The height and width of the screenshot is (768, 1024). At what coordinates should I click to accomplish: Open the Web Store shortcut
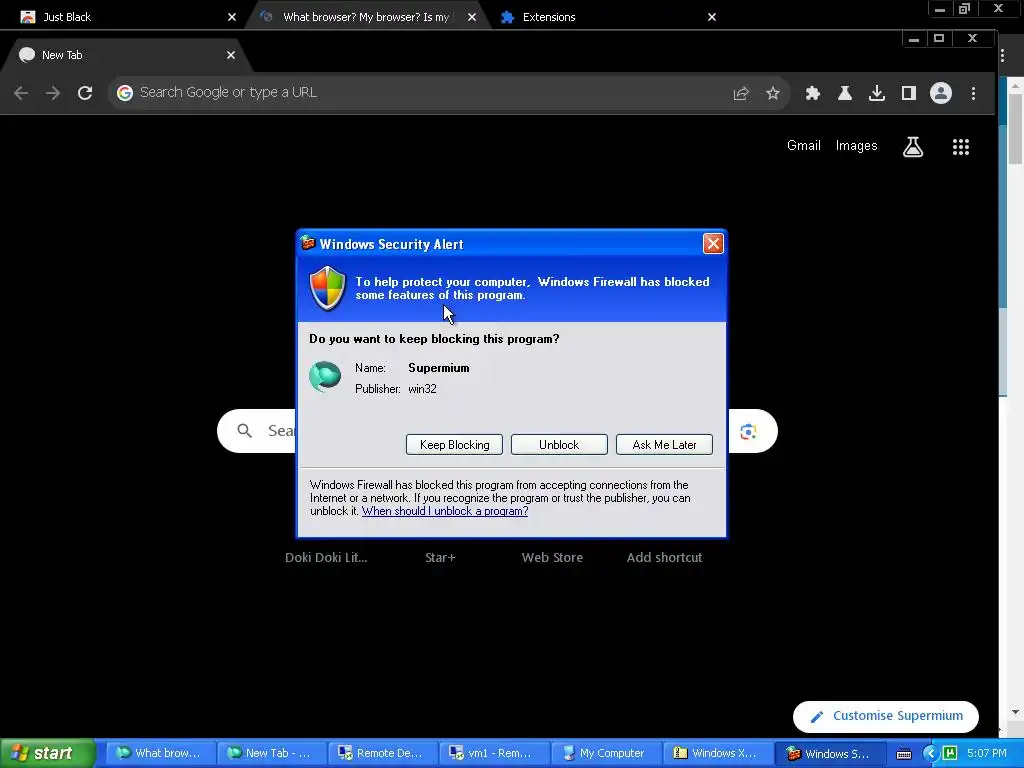click(x=552, y=558)
